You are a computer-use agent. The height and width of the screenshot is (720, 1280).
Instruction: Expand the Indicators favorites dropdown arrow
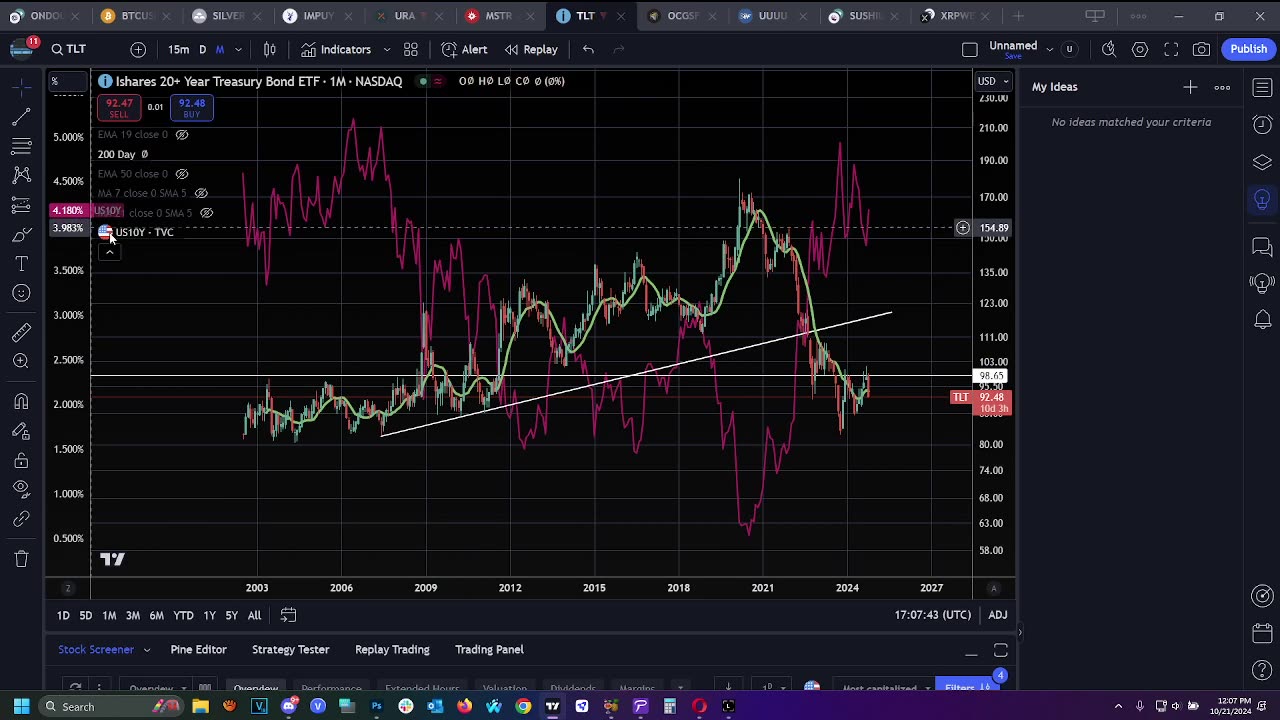click(386, 49)
